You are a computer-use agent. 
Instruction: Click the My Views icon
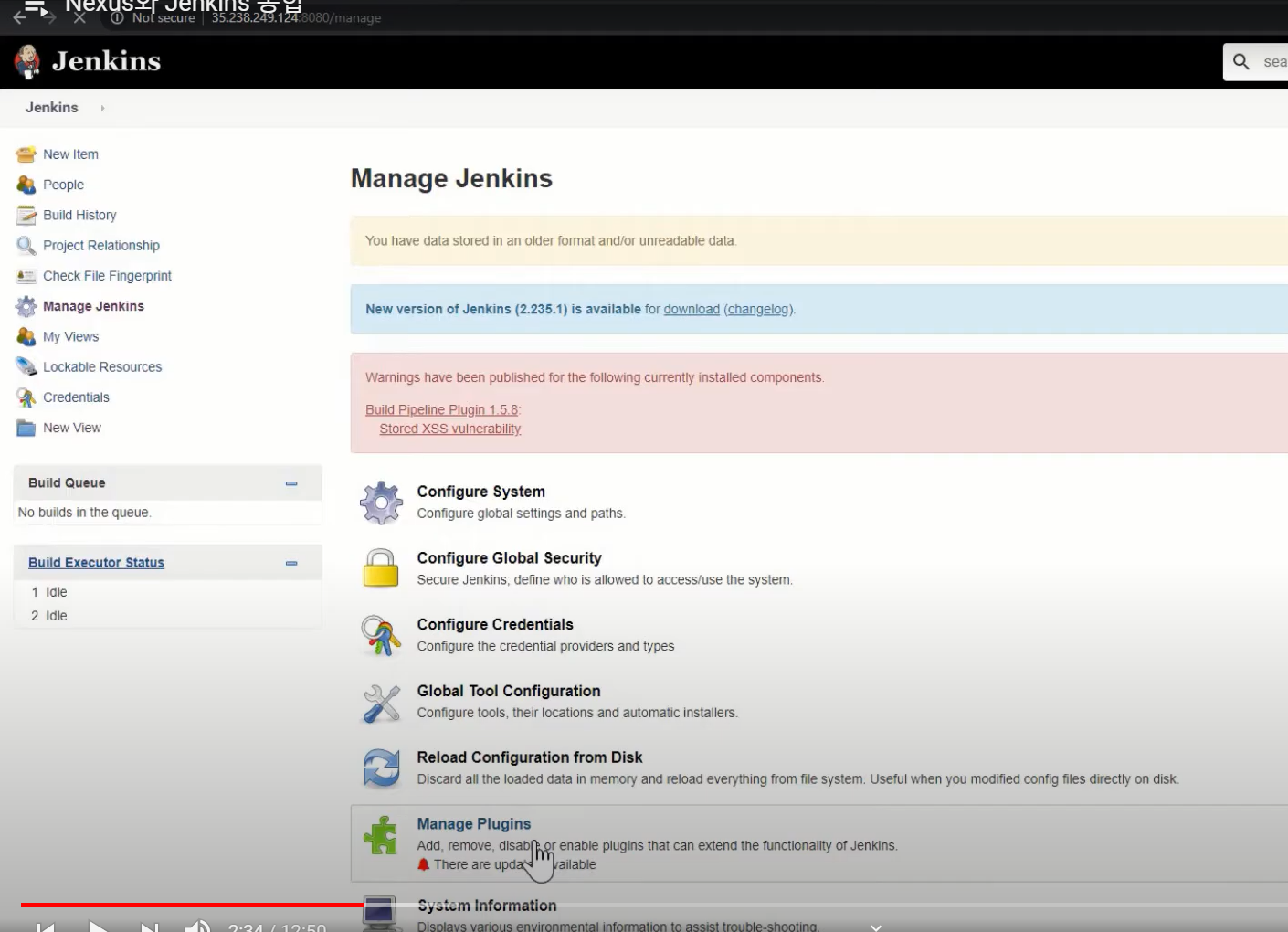(x=26, y=336)
